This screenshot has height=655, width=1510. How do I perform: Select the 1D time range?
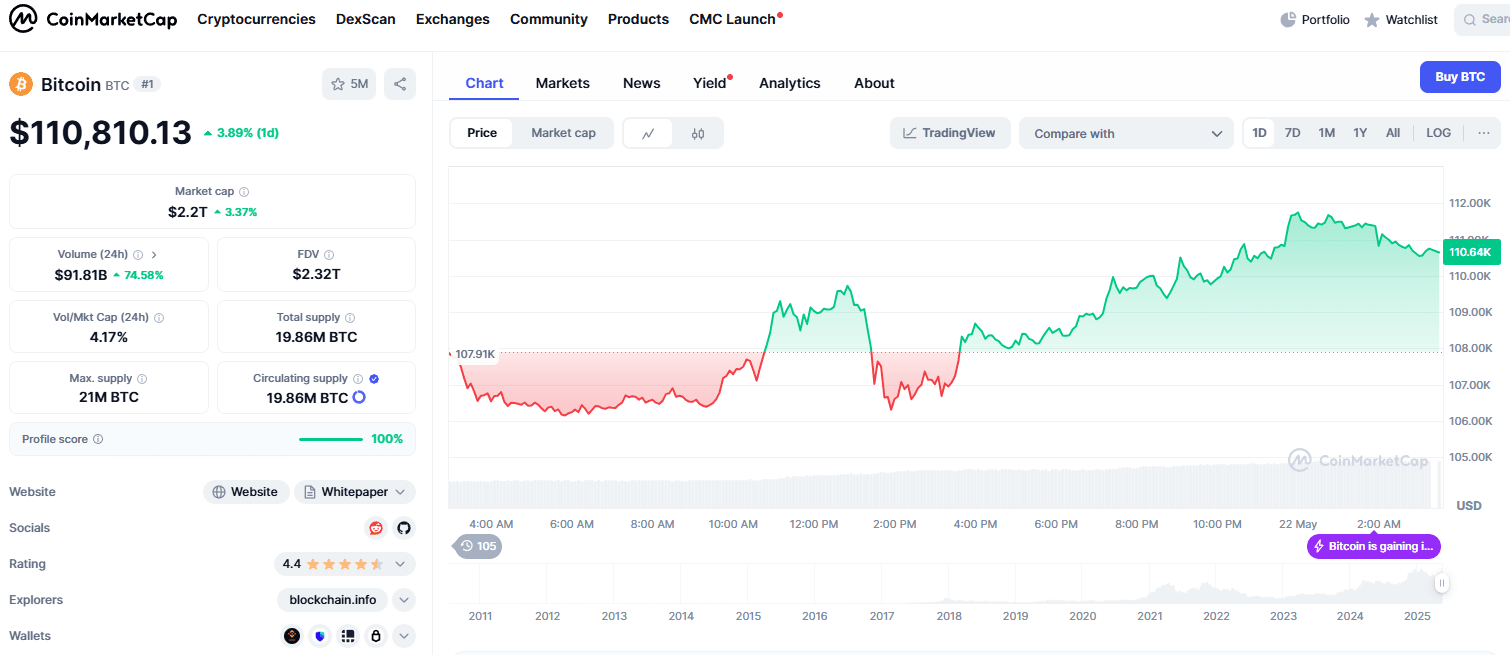(1260, 133)
